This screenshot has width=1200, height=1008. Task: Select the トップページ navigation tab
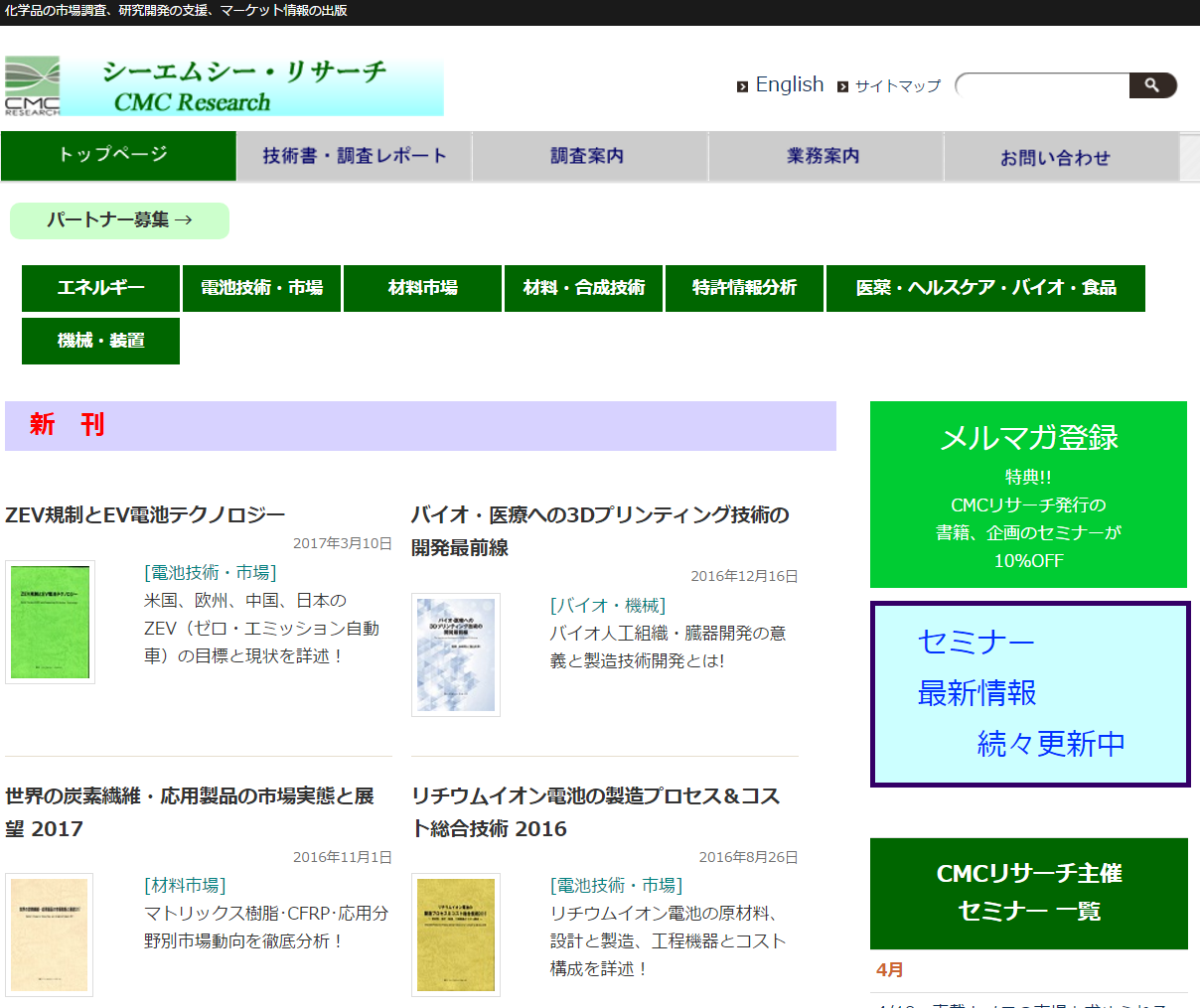click(x=118, y=156)
